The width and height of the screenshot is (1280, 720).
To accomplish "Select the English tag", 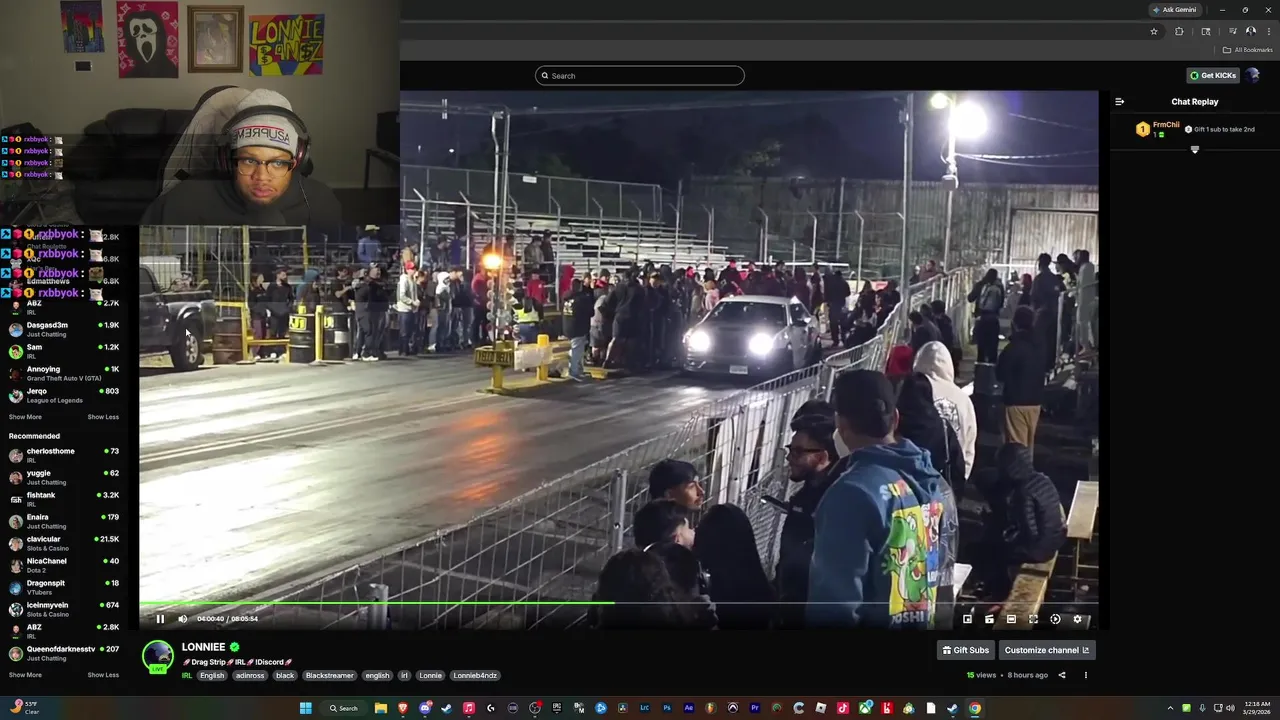I will [212, 675].
